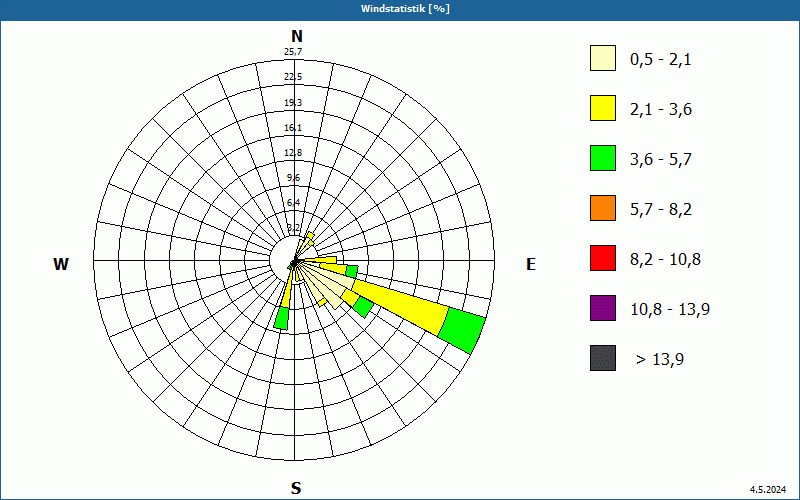Click the 12,8 radial axis value

coord(293,153)
